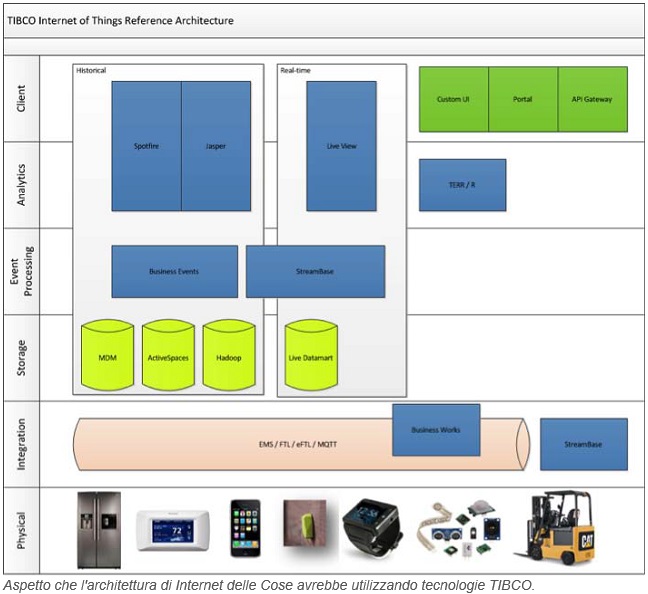
Task: Select the Client layer label
Action: click(x=21, y=98)
